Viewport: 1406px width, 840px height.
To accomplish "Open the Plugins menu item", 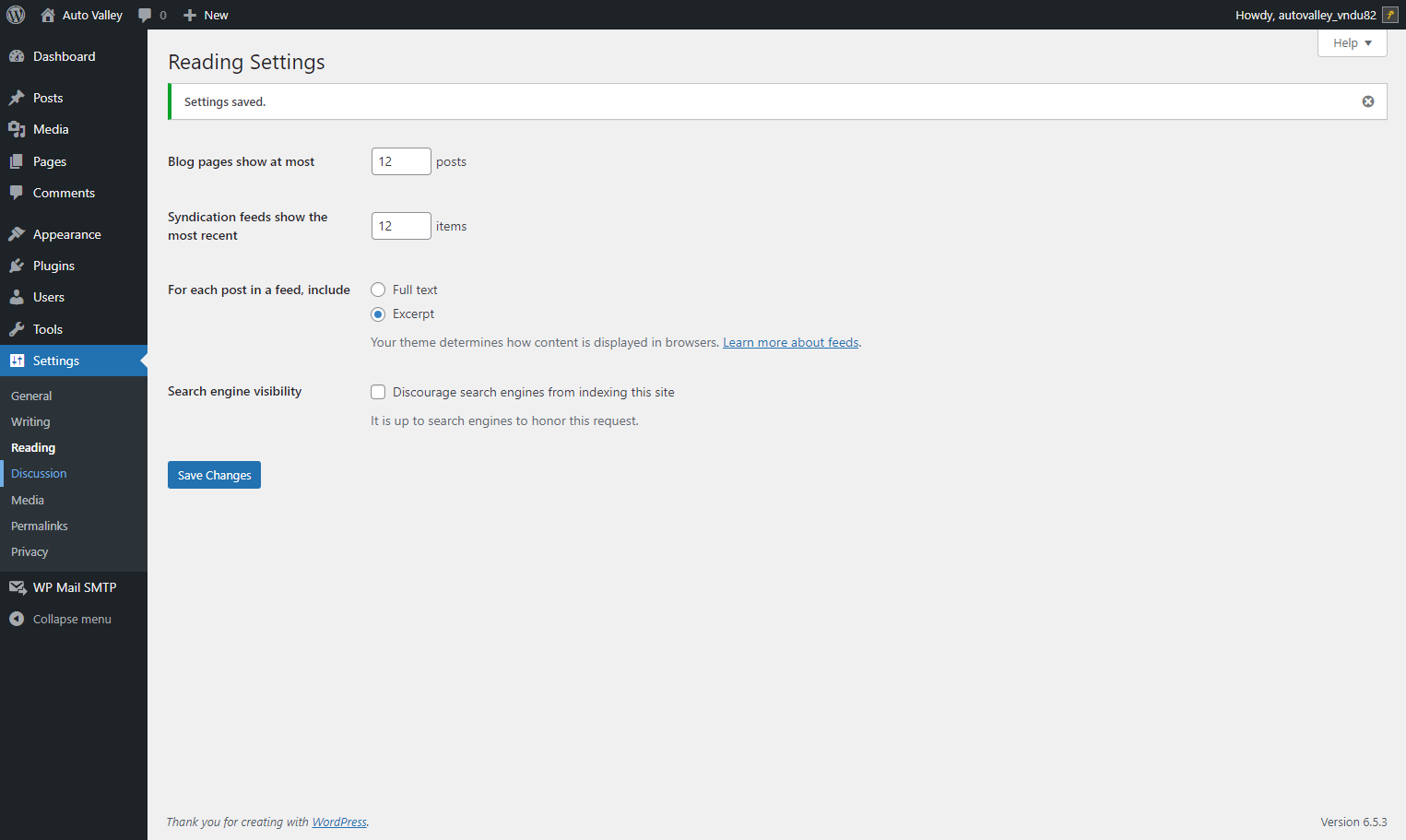I will (x=74, y=266).
